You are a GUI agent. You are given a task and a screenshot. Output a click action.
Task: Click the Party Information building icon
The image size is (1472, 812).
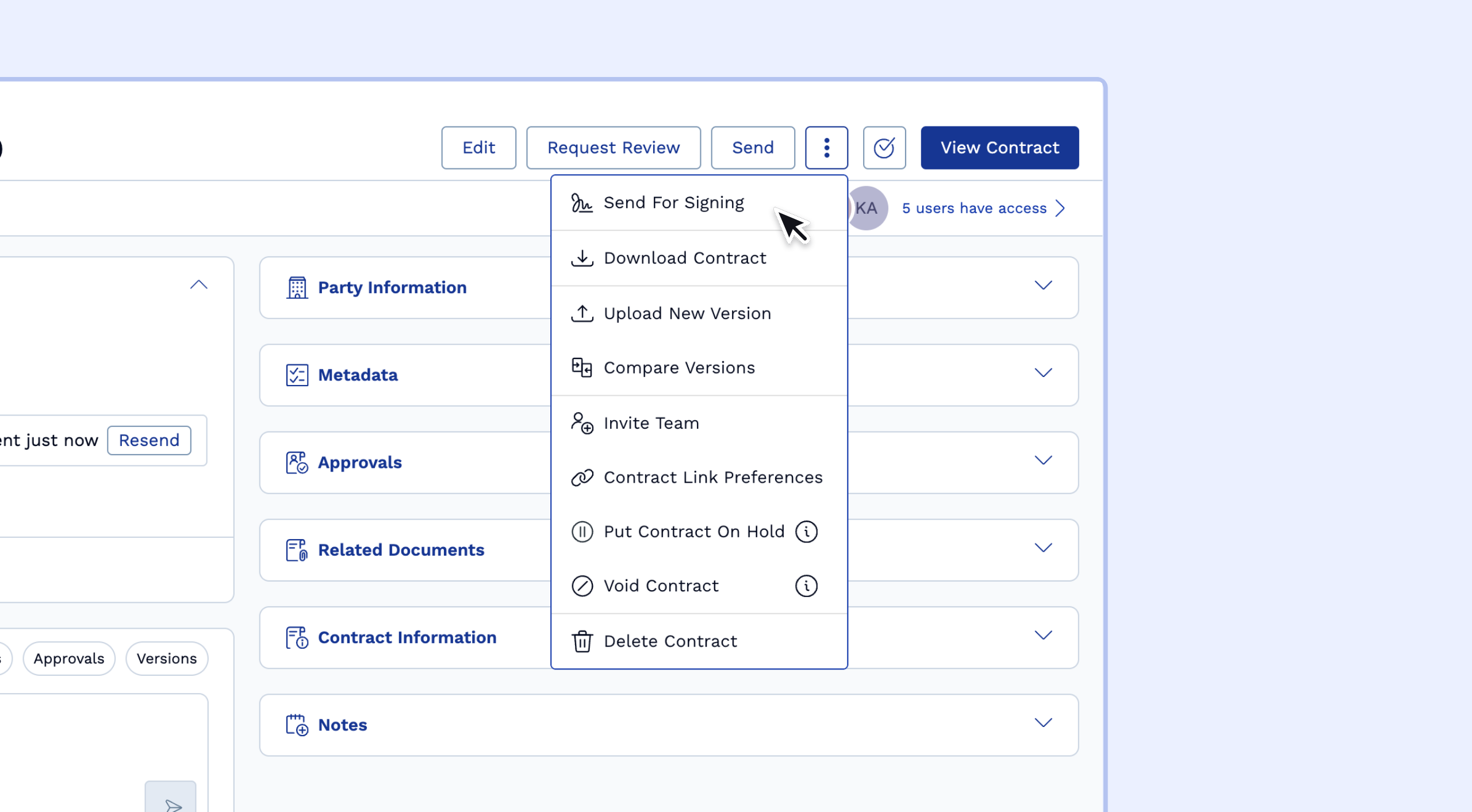[297, 287]
